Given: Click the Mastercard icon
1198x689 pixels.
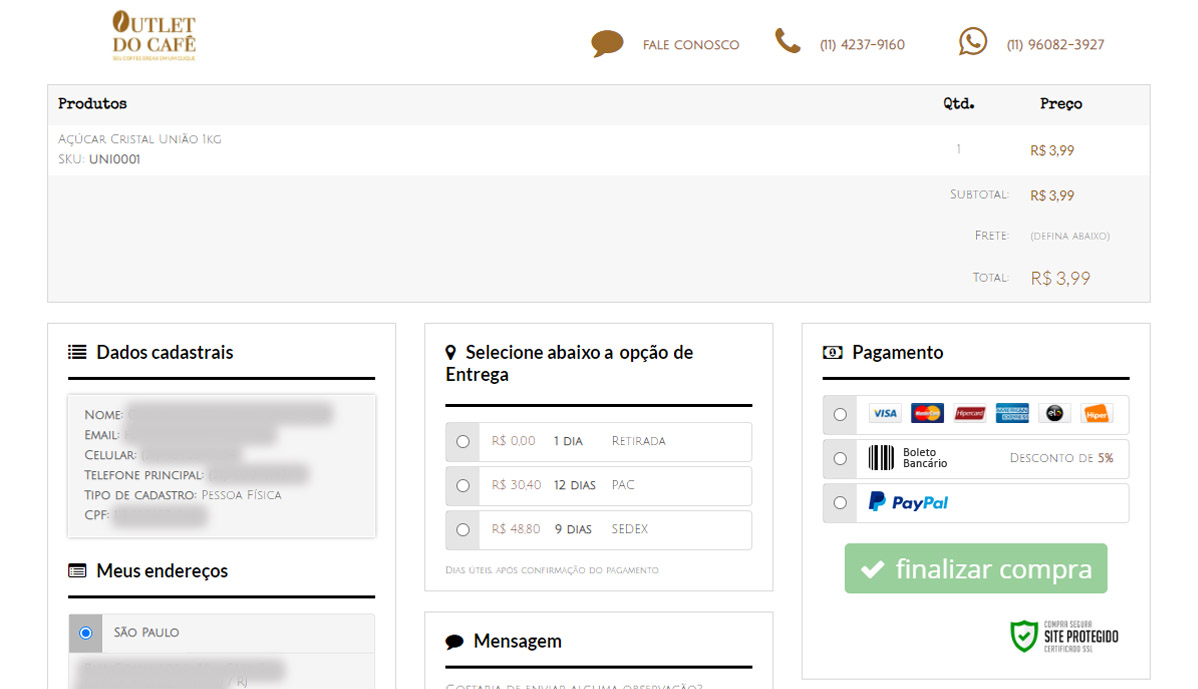Looking at the screenshot, I should coord(927,413).
